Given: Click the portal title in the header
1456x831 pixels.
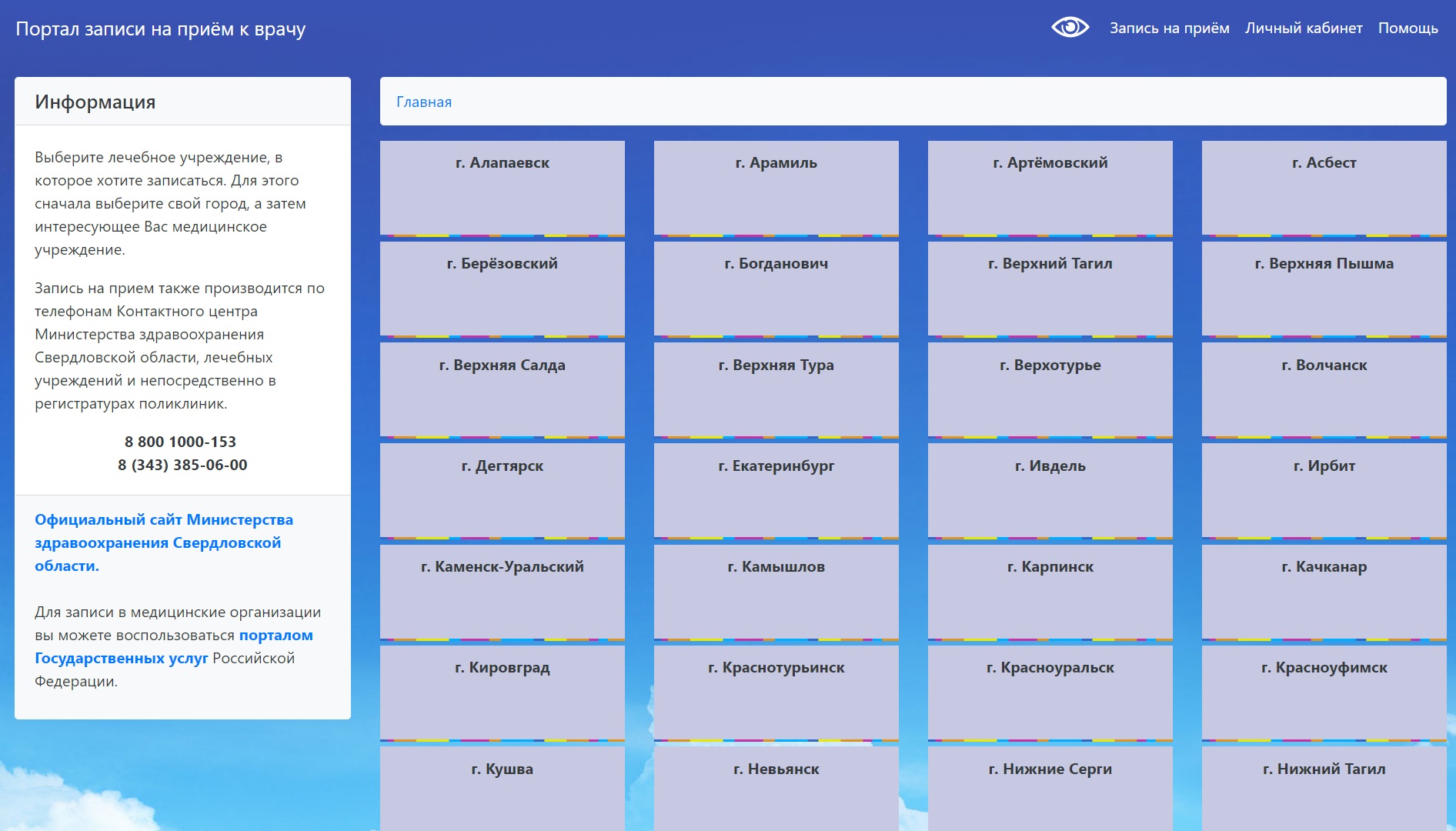Looking at the screenshot, I should pos(160,29).
